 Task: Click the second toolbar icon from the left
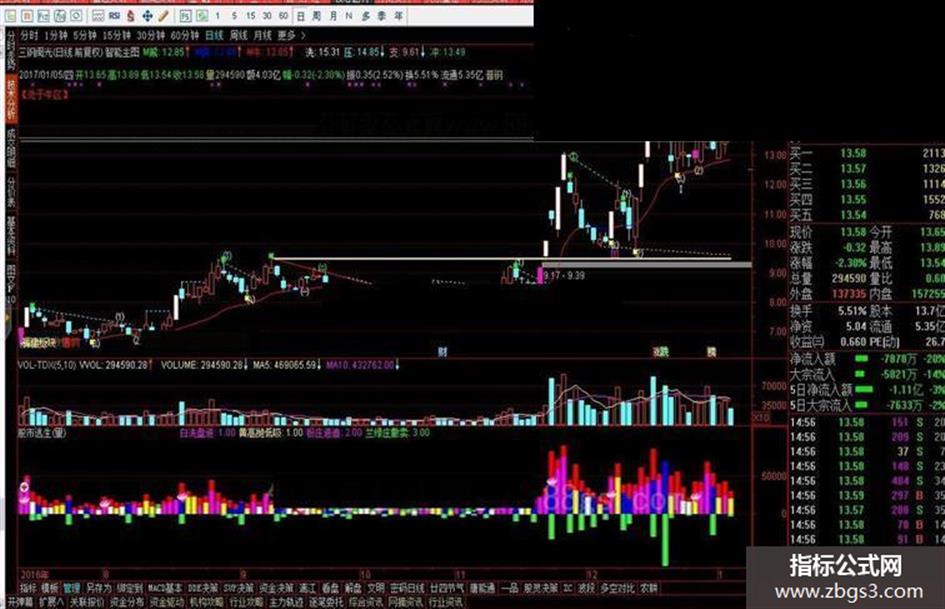coord(27,16)
